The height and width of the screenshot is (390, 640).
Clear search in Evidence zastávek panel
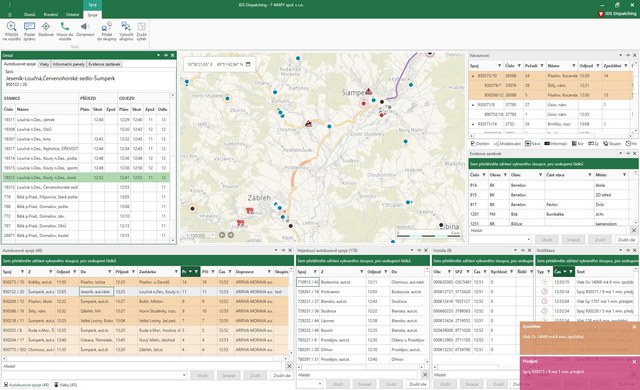tap(633, 230)
